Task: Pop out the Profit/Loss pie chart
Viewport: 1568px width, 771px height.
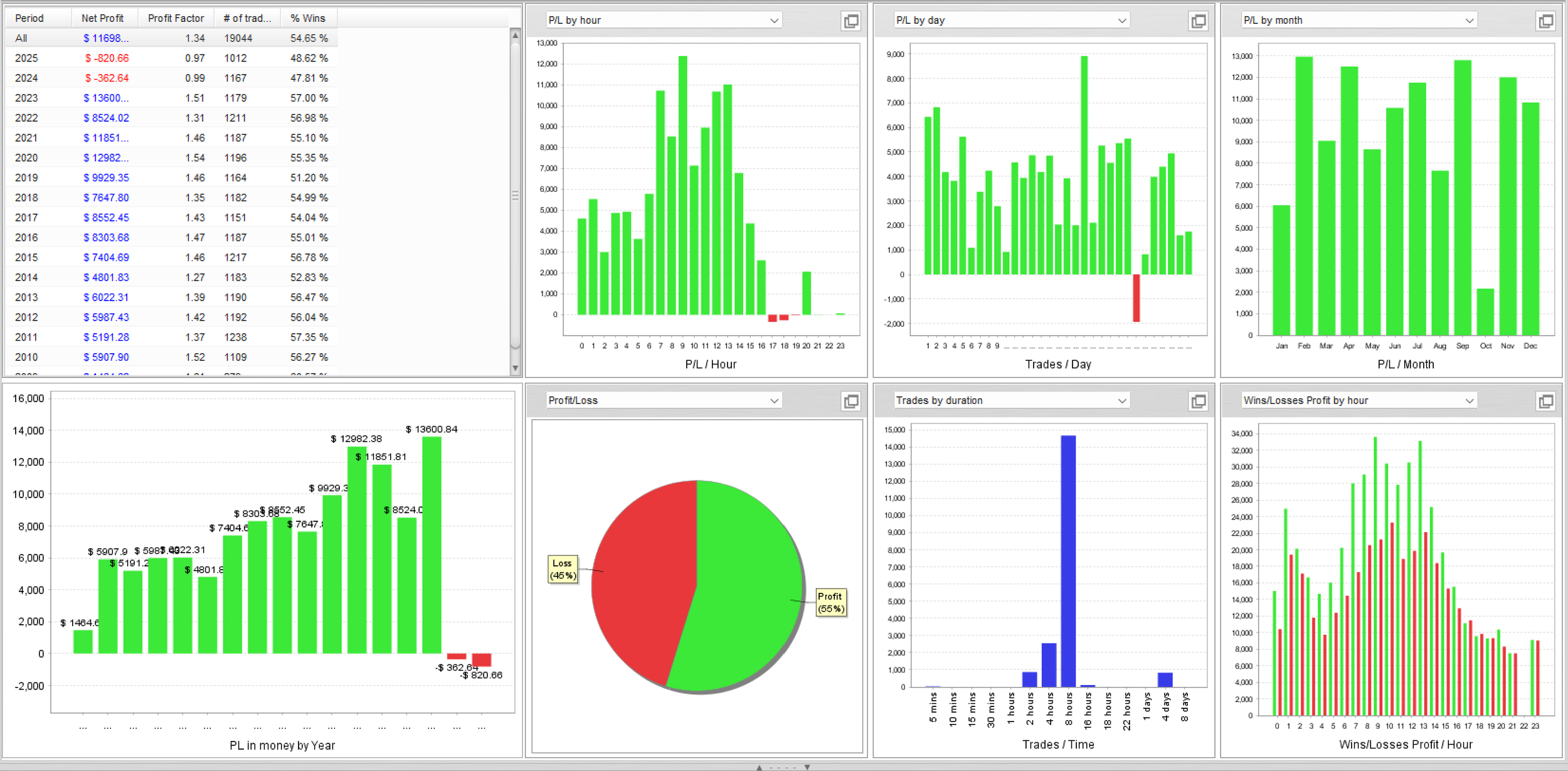Action: (850, 401)
